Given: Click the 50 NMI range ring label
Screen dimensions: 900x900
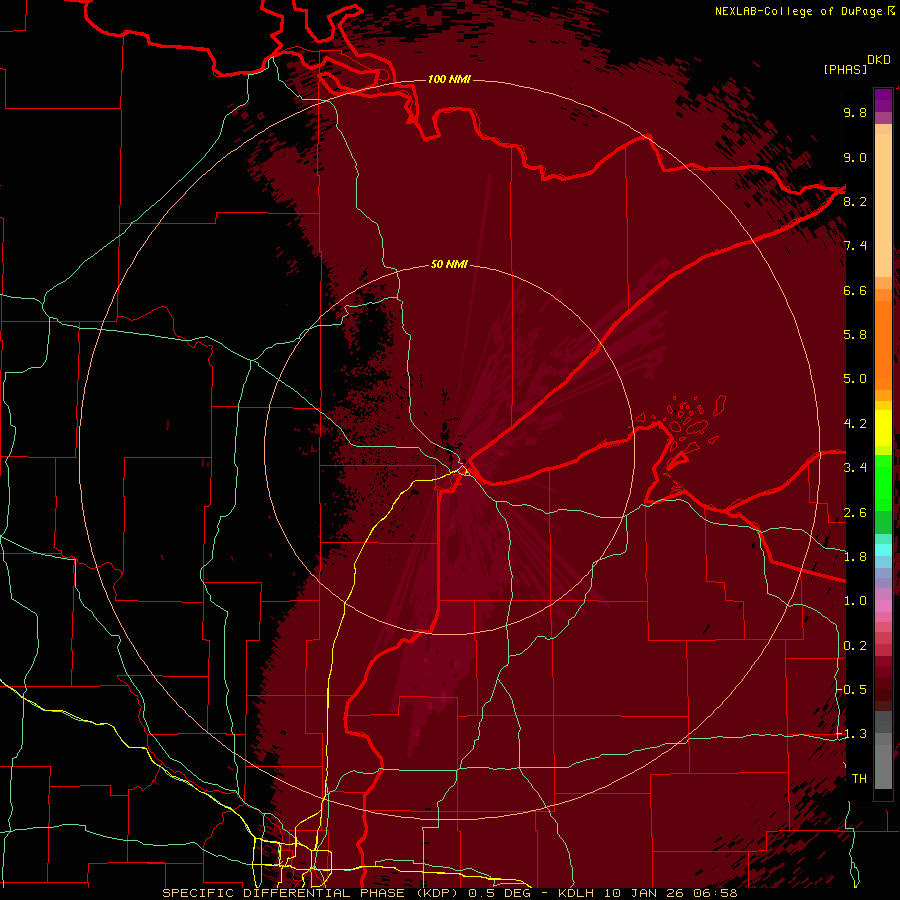Looking at the screenshot, I should point(449,265).
